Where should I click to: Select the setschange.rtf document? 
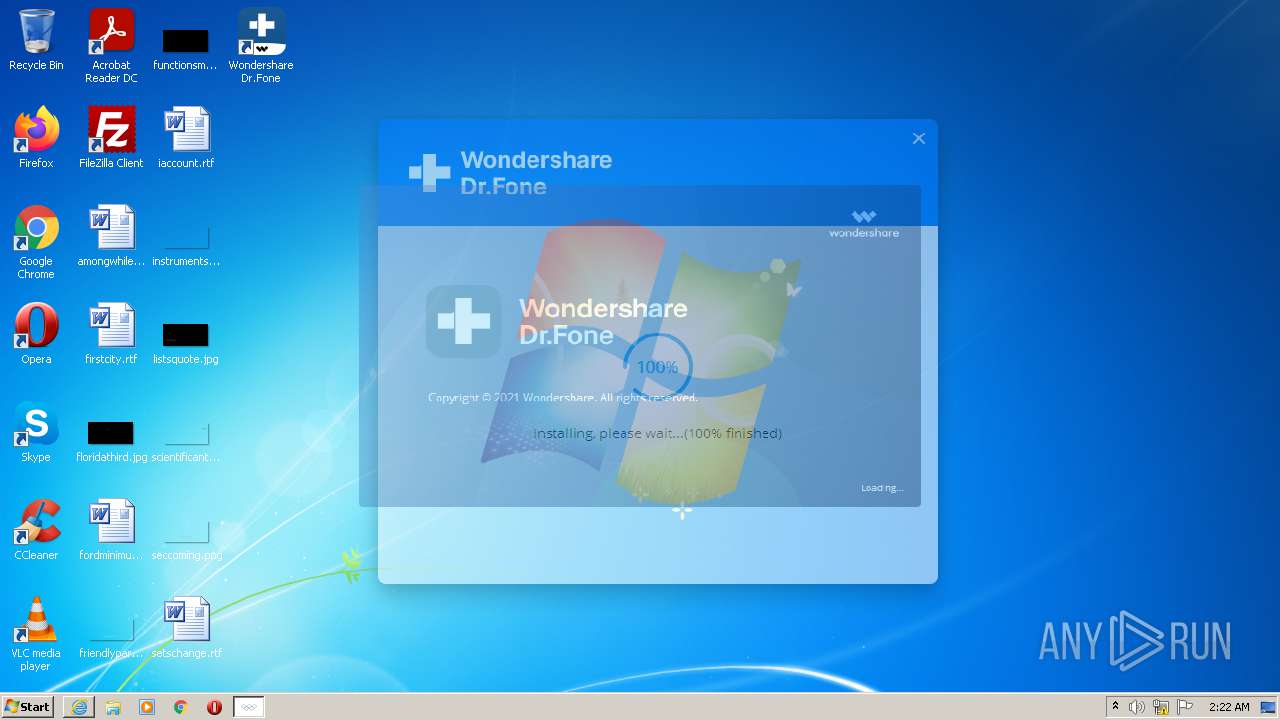click(x=186, y=628)
